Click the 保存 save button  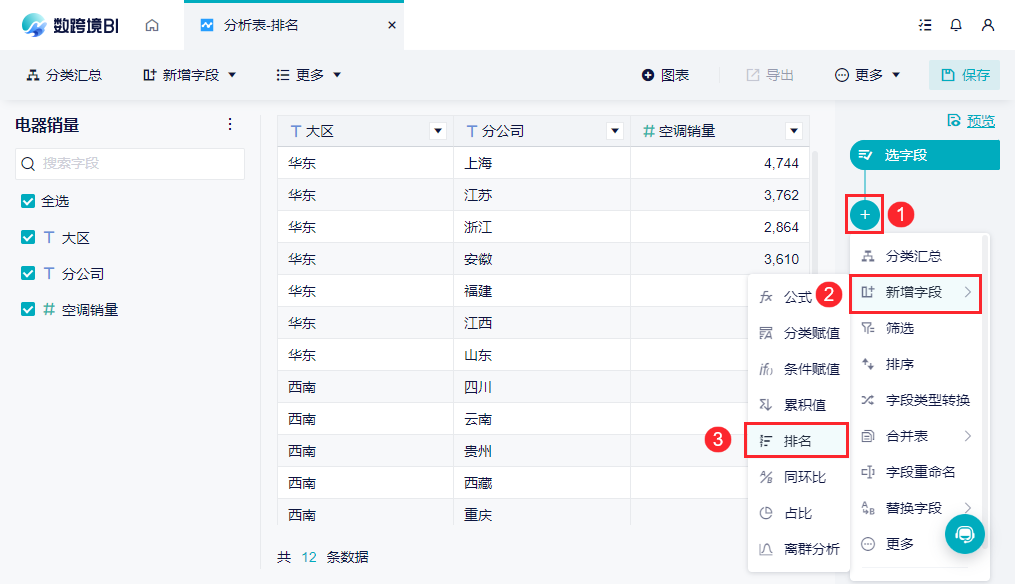click(965, 75)
